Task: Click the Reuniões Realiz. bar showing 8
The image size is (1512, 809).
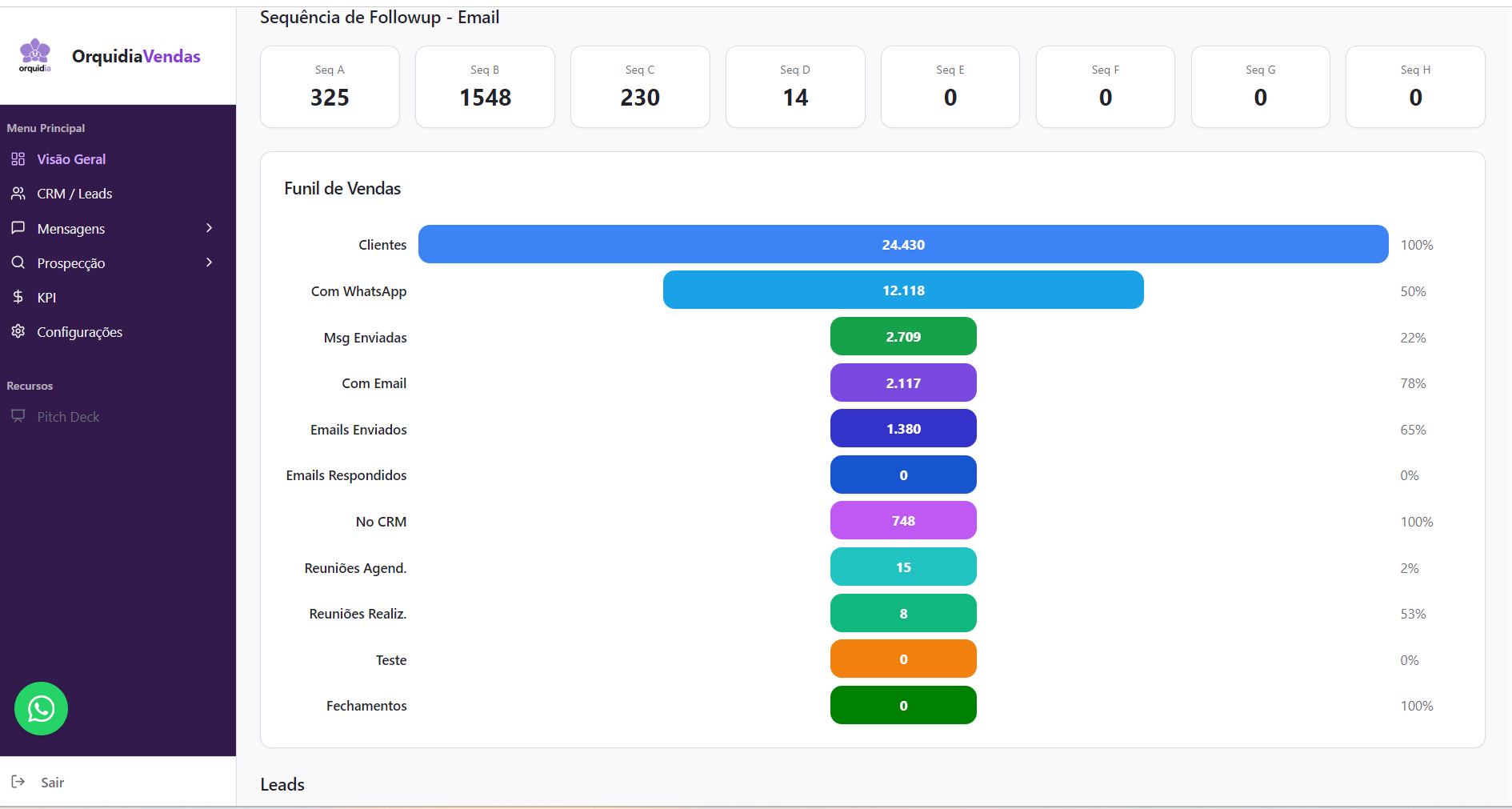Action: point(903,613)
